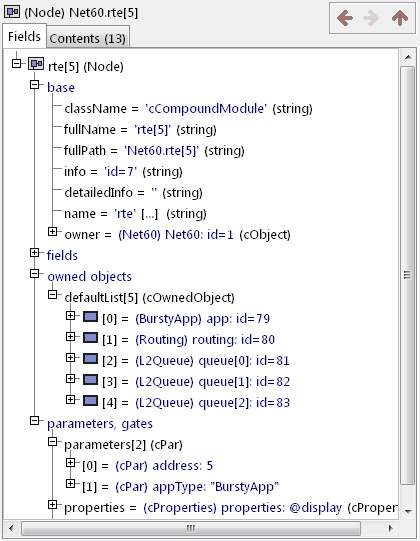Image resolution: width=420 pixels, height=541 pixels.
Task: Expand the properties = (cProperties) entry
Action: pos(52,505)
